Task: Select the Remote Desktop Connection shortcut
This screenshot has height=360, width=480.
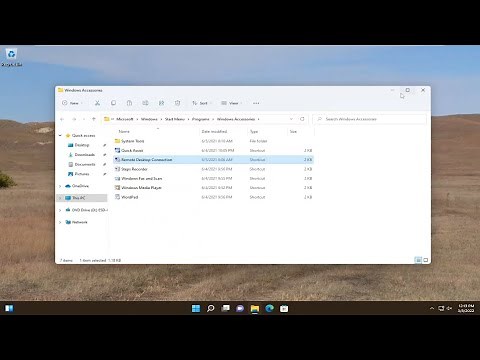Action: [x=213, y=160]
